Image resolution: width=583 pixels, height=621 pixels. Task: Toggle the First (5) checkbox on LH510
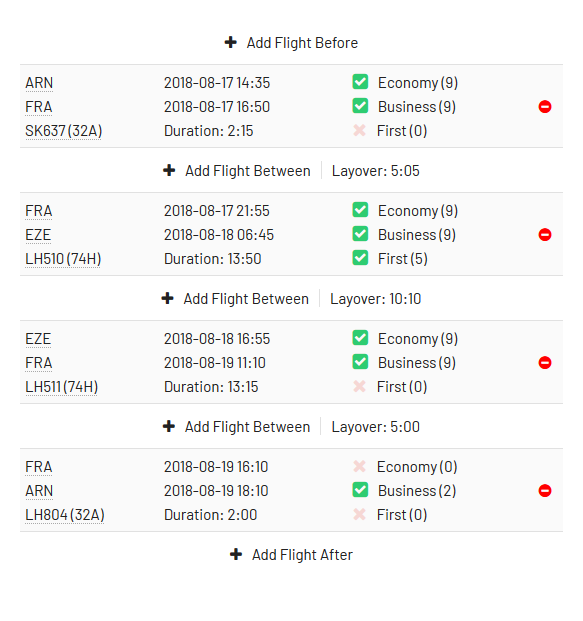(x=360, y=258)
